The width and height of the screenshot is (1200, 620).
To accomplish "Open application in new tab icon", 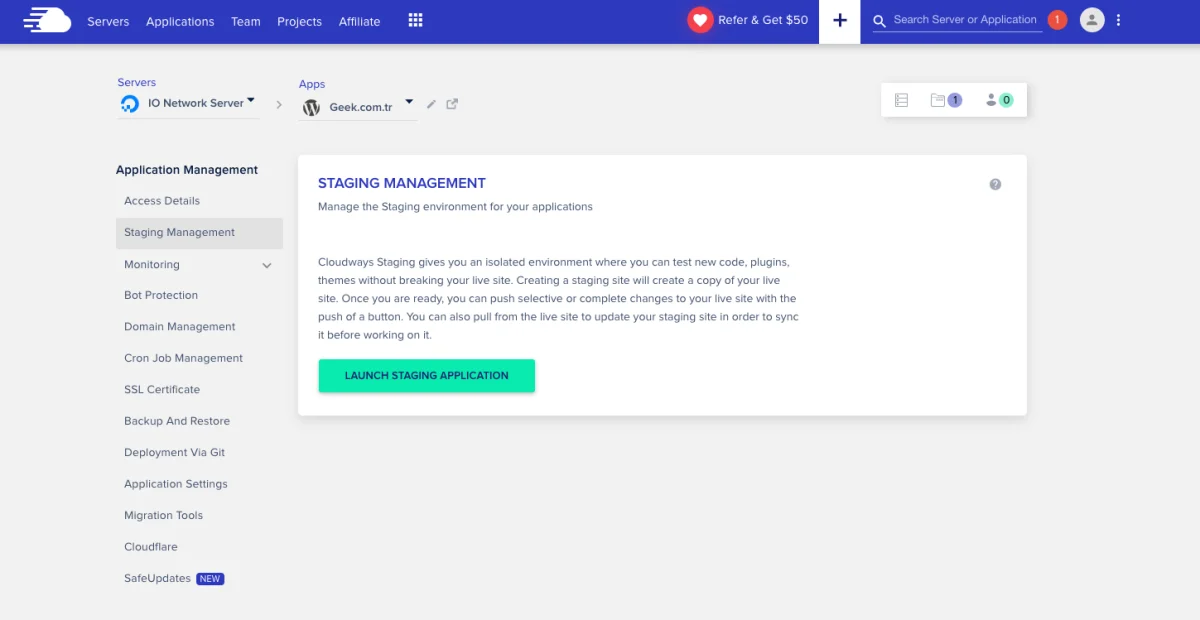I will tap(452, 104).
